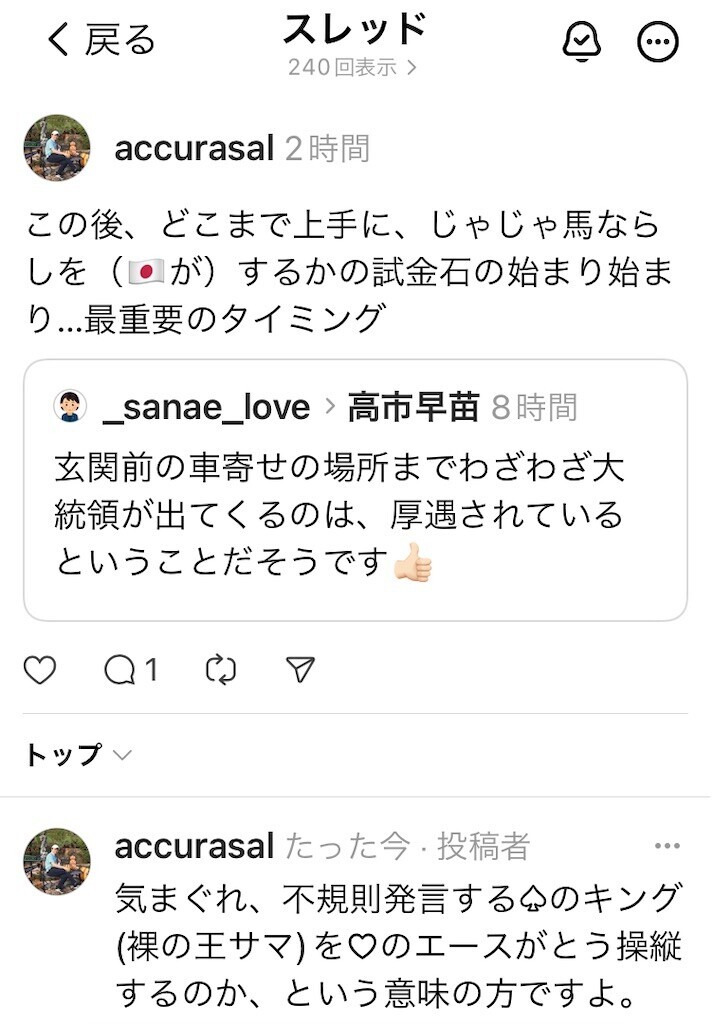
Task: Repost using the repost arrows icon
Action: [221, 670]
